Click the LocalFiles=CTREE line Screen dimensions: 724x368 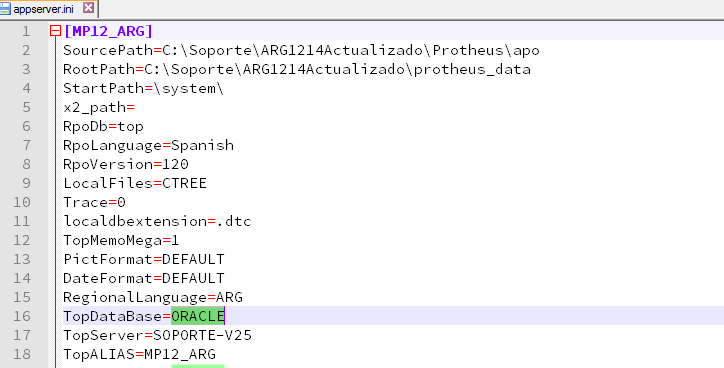tap(135, 183)
